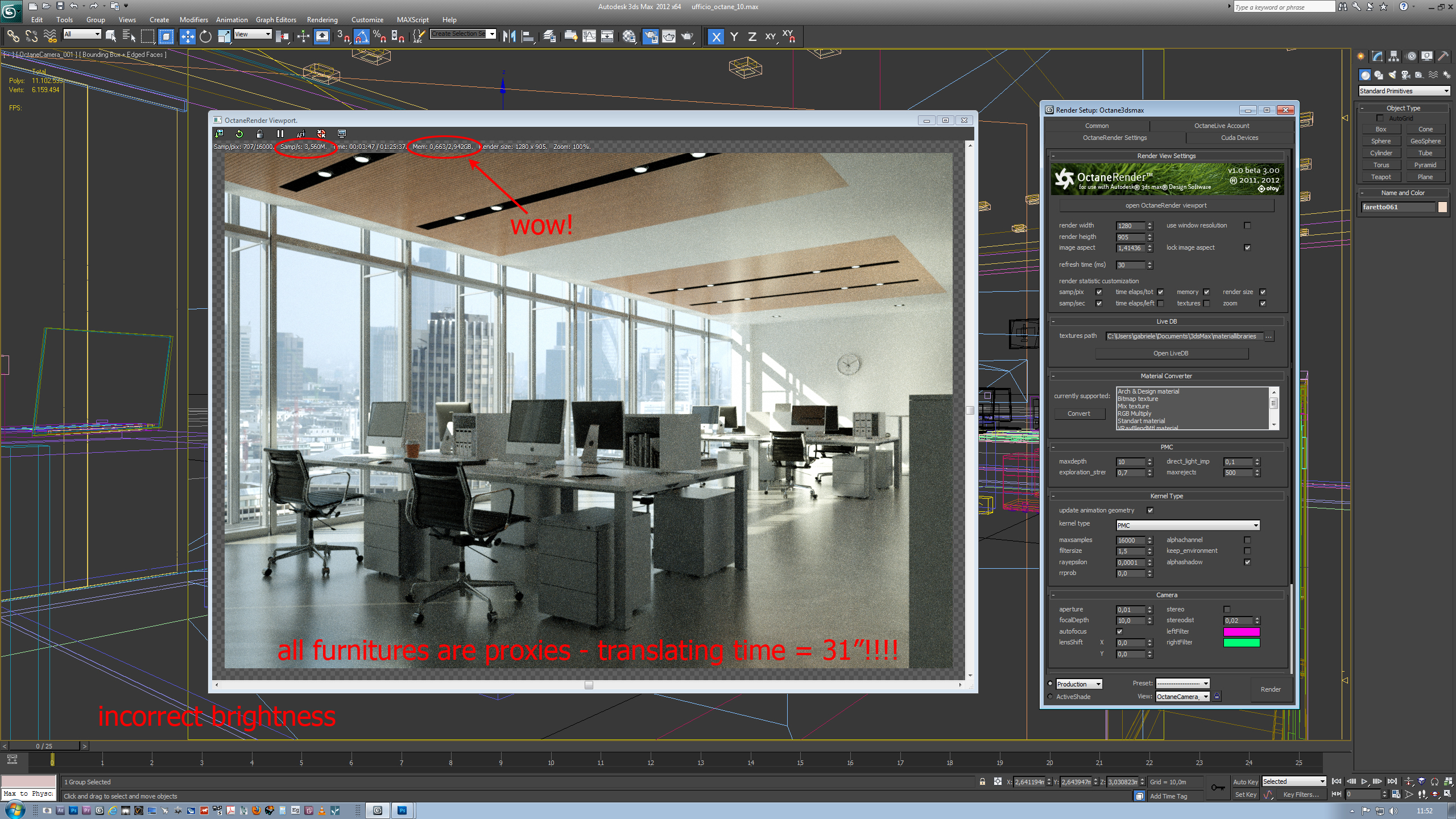This screenshot has height=819, width=1456.
Task: Open the Rendering menu
Action: [x=322, y=20]
